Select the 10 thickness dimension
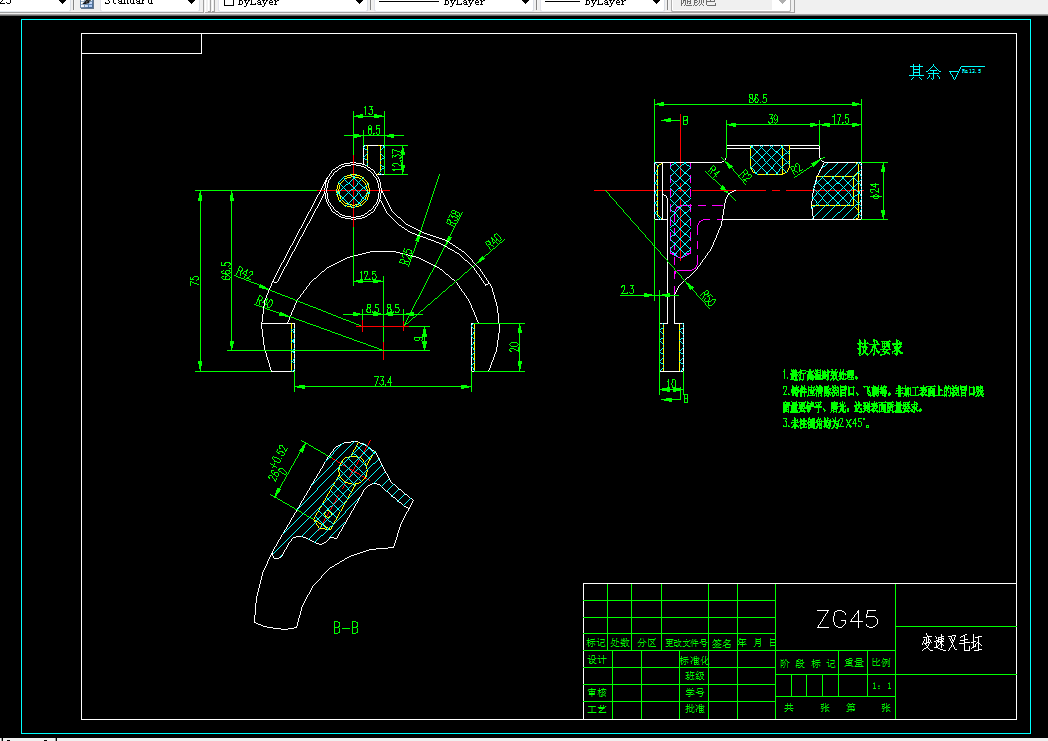Screen dimensions: 1048x741 672,384
